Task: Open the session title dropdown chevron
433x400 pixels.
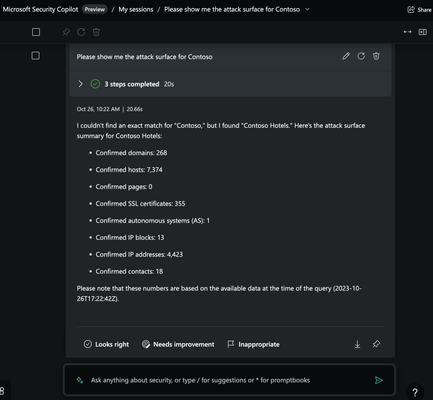Action: point(307,9)
